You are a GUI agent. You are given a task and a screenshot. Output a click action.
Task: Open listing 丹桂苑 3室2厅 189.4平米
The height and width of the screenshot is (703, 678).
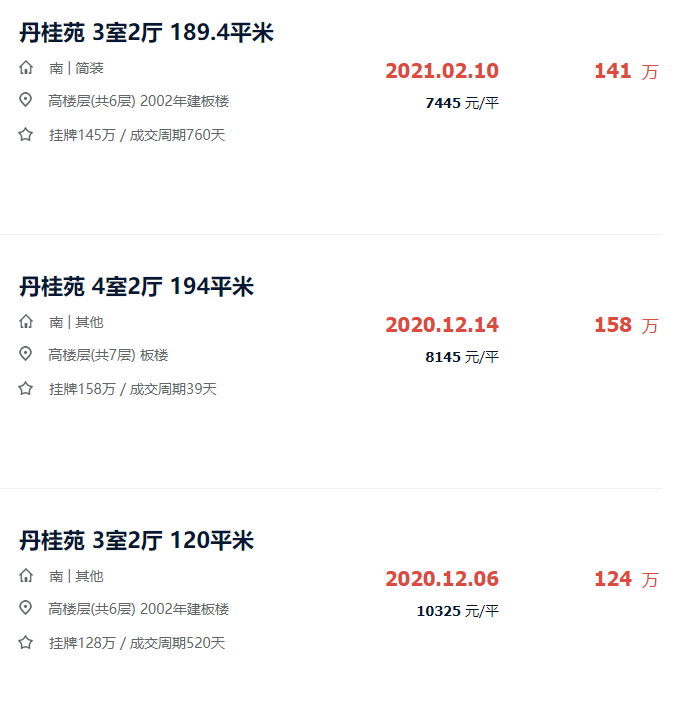click(x=146, y=33)
